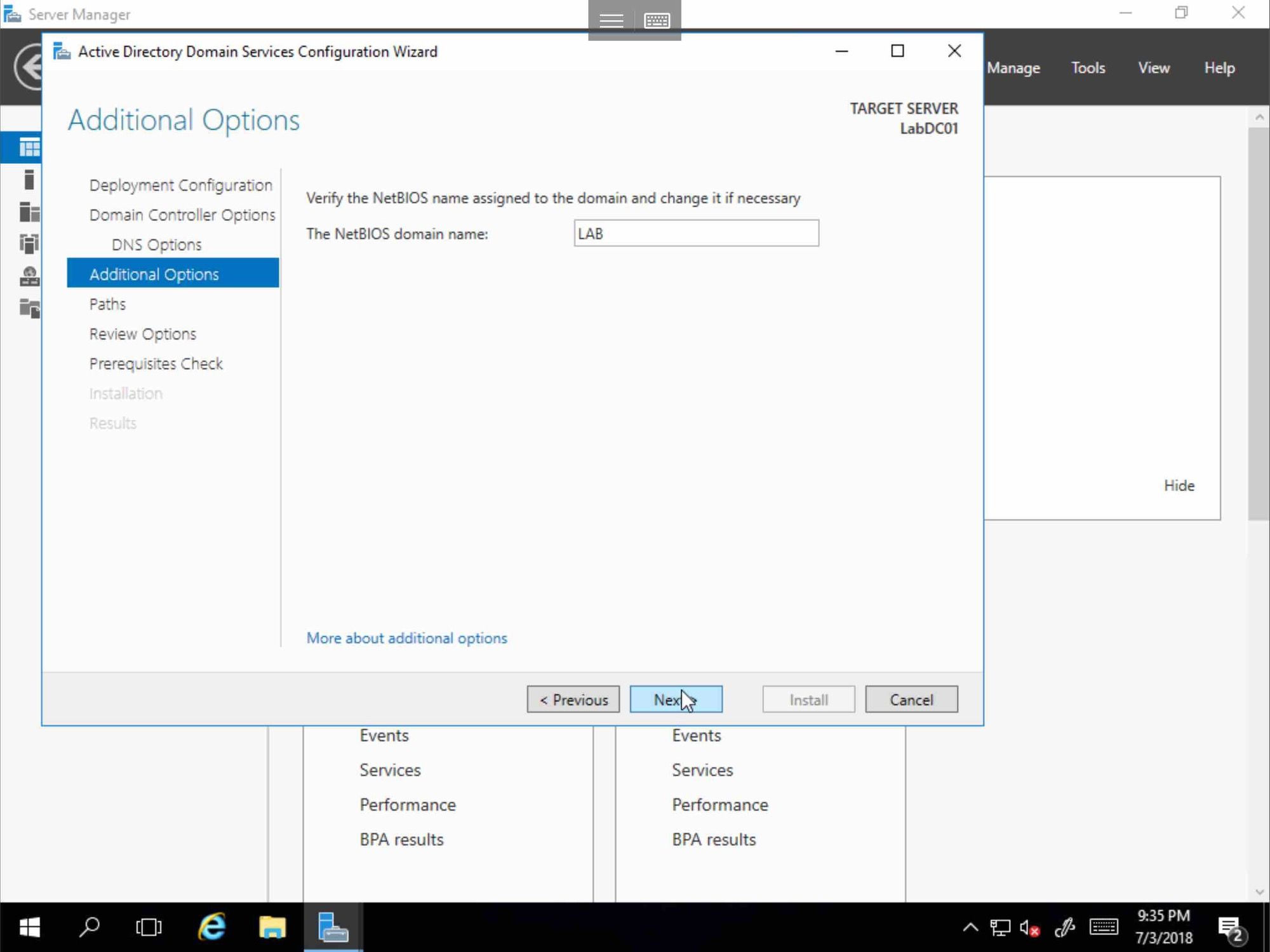Go to Review Options step
Viewport: 1270px width, 952px height.
[143, 334]
